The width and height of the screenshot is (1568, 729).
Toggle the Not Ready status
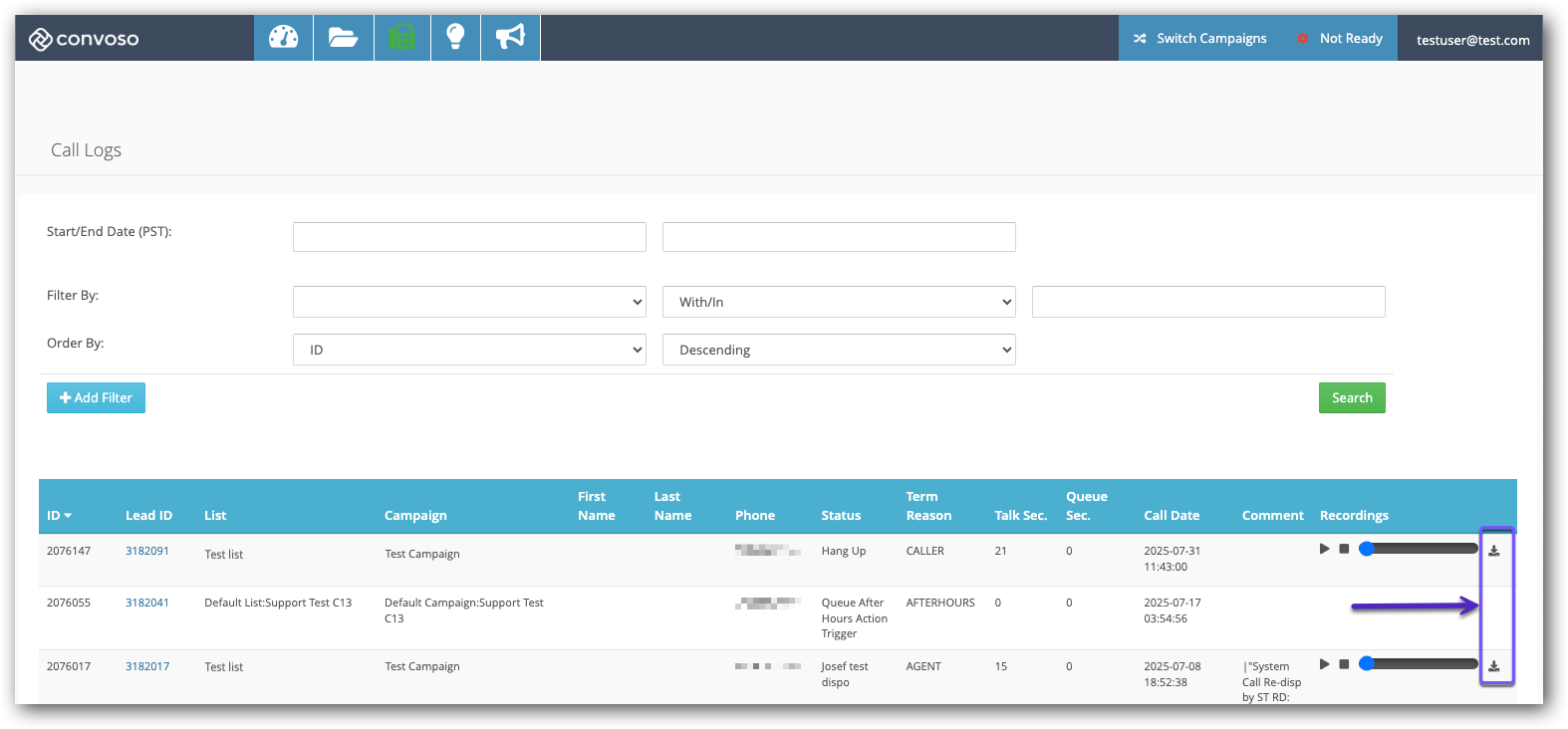tap(1340, 38)
